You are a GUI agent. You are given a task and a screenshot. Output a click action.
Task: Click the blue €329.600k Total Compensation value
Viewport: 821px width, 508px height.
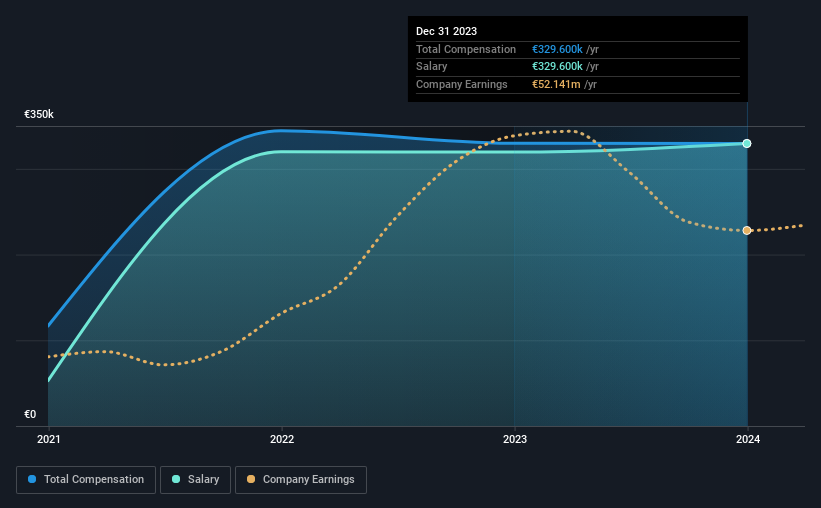557,49
